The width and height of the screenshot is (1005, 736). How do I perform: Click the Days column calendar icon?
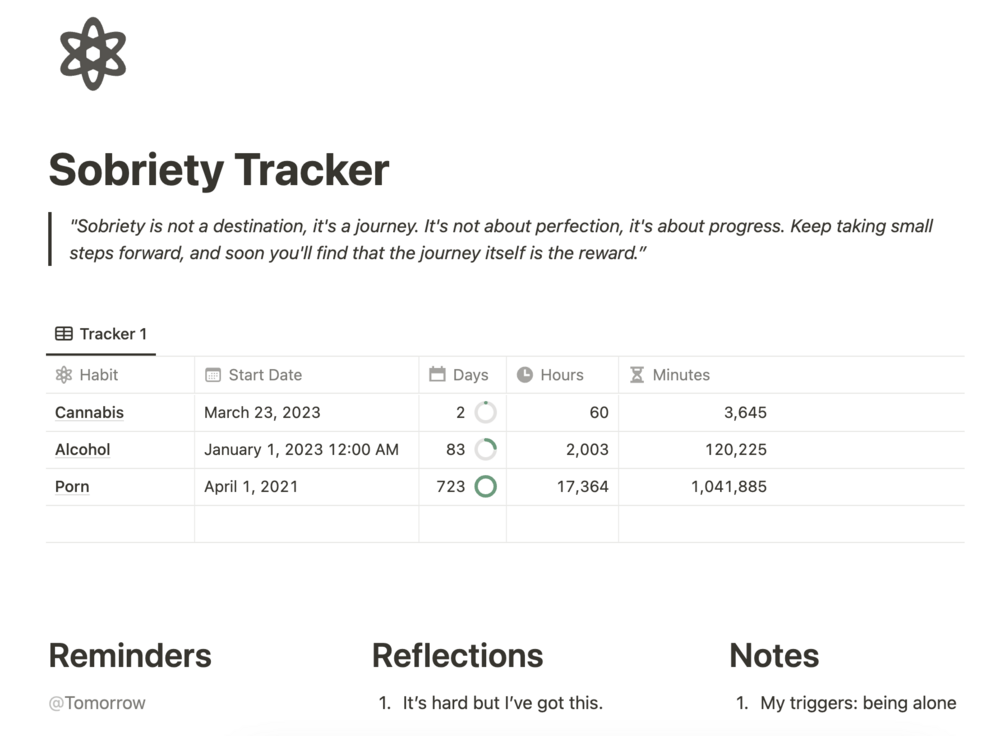437,375
